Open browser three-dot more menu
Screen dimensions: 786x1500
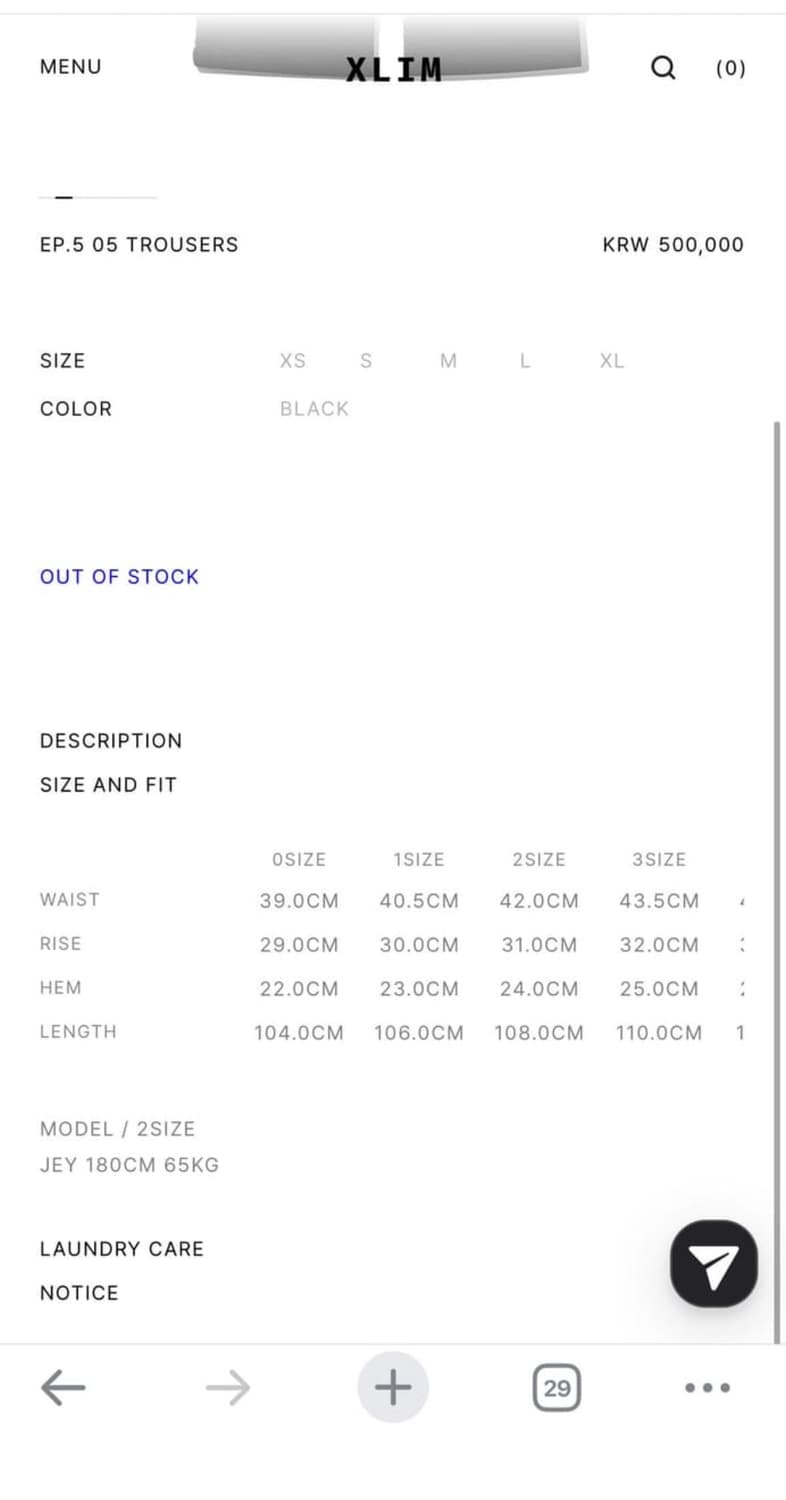tap(707, 1388)
